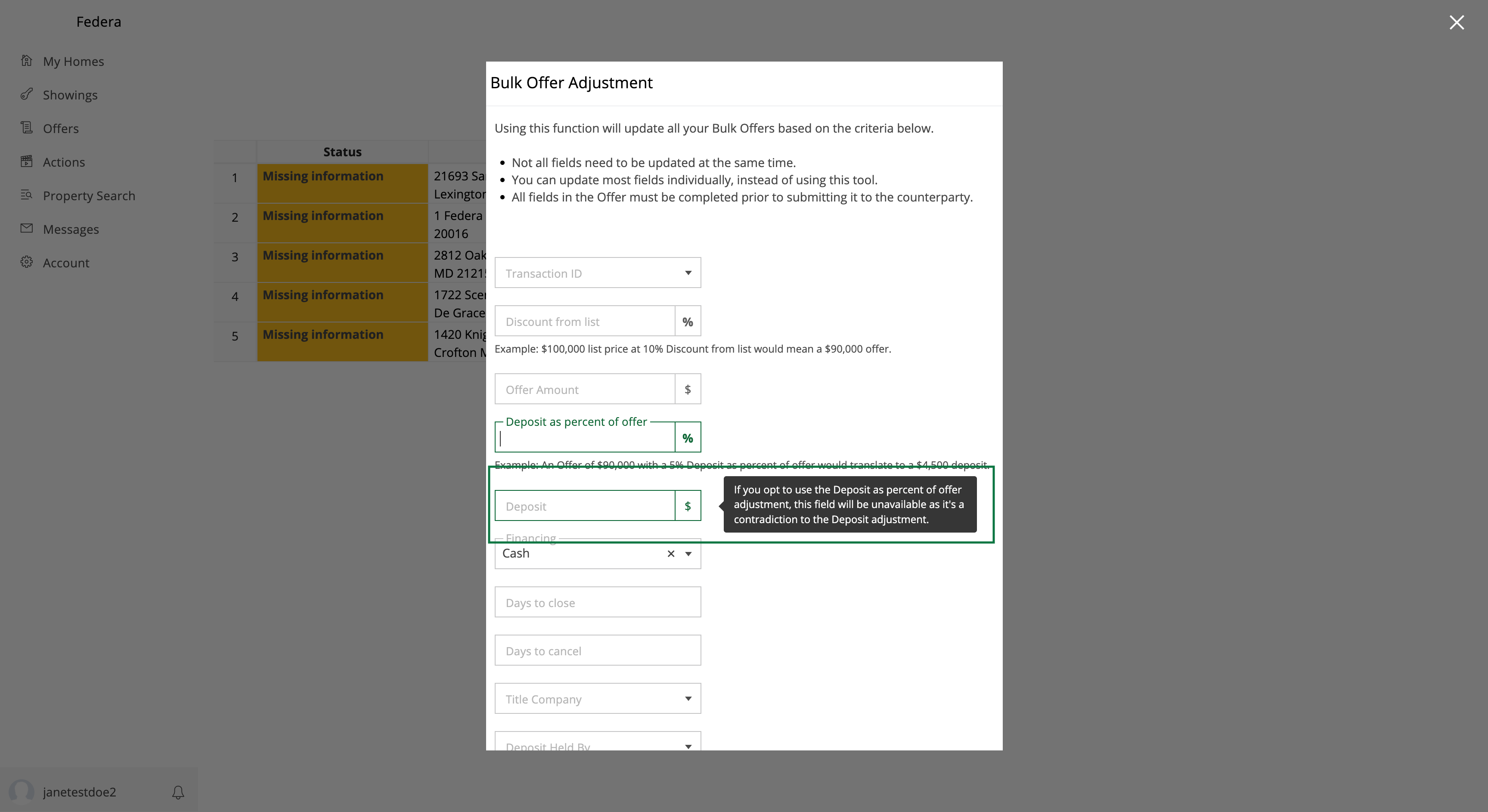Open Property Search menu item
Screen dimensions: 1488x812
point(89,195)
